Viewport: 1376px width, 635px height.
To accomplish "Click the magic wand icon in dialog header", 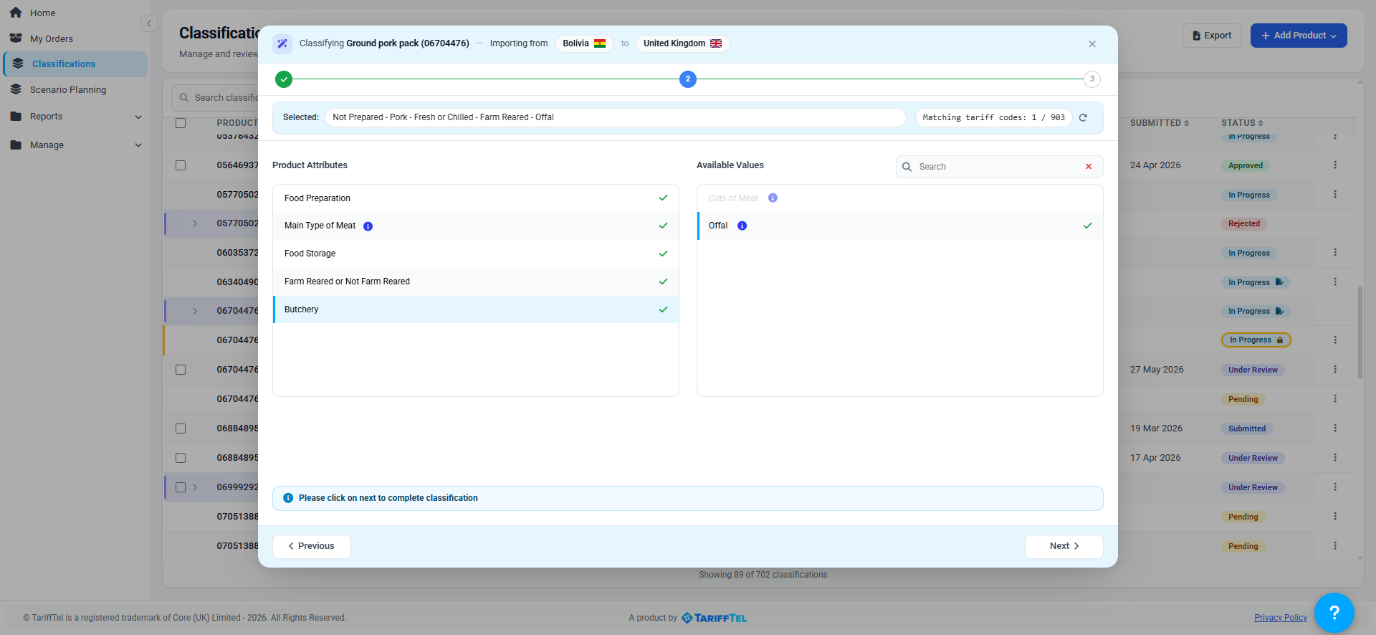I will pyautogui.click(x=282, y=44).
